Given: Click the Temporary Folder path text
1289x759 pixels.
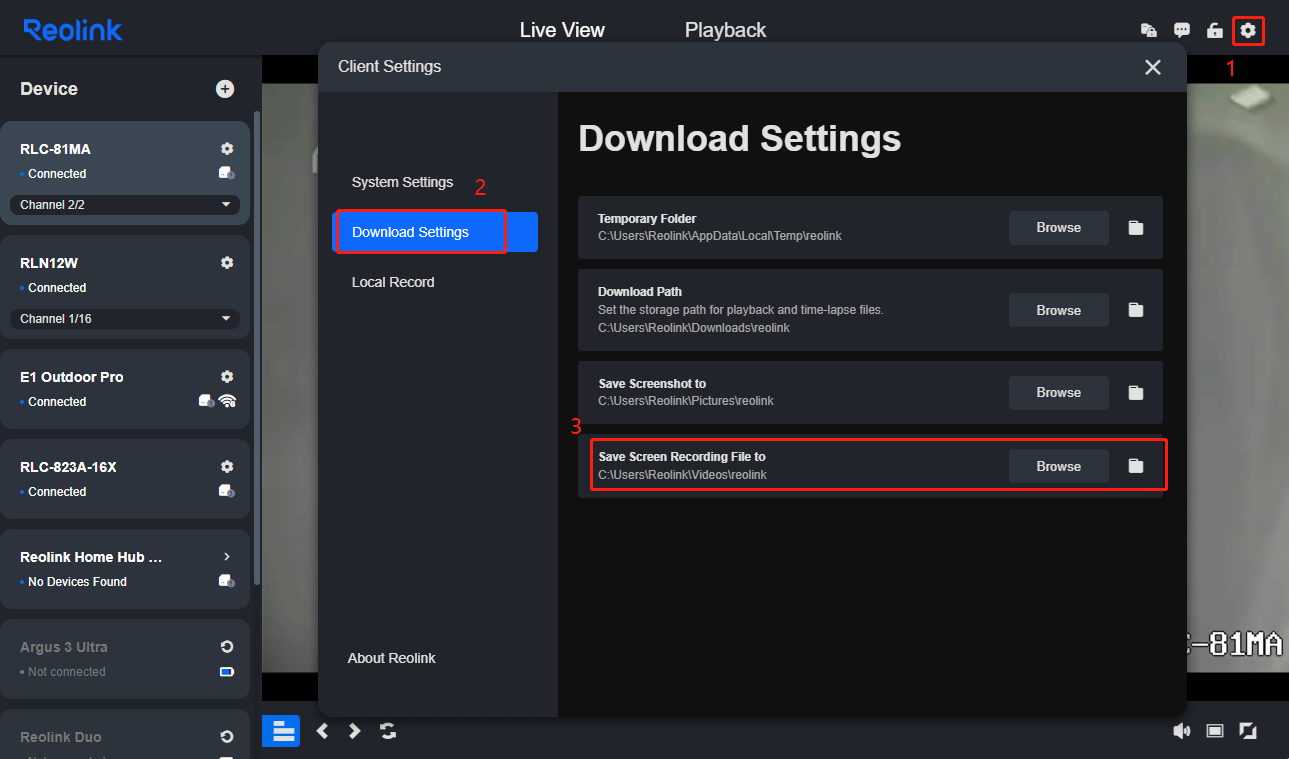Looking at the screenshot, I should click(722, 236).
